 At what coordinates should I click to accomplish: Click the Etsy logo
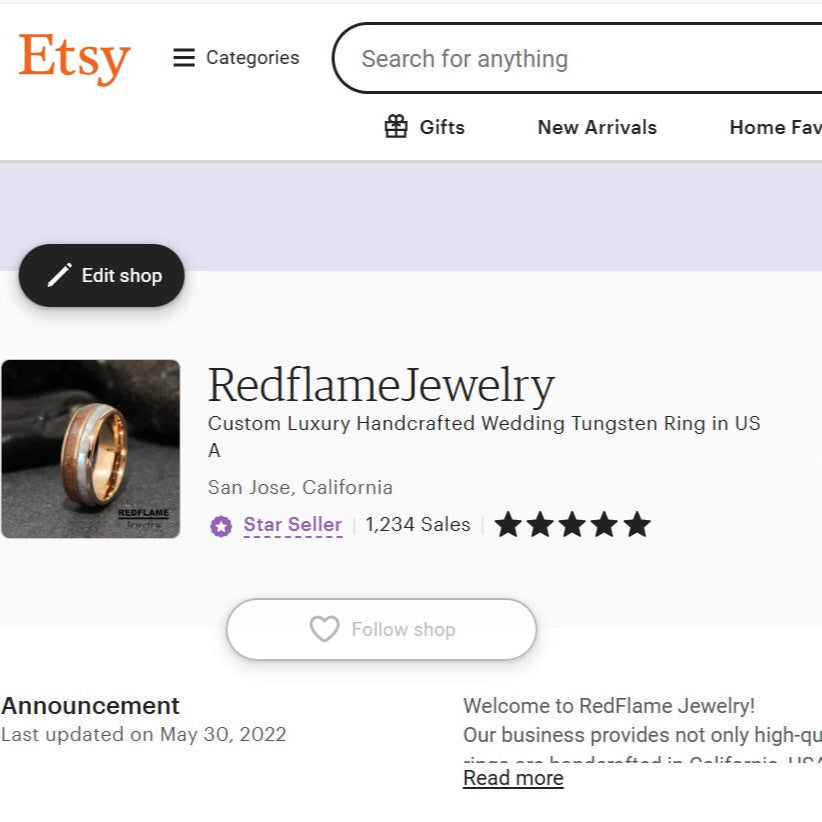coord(74,58)
